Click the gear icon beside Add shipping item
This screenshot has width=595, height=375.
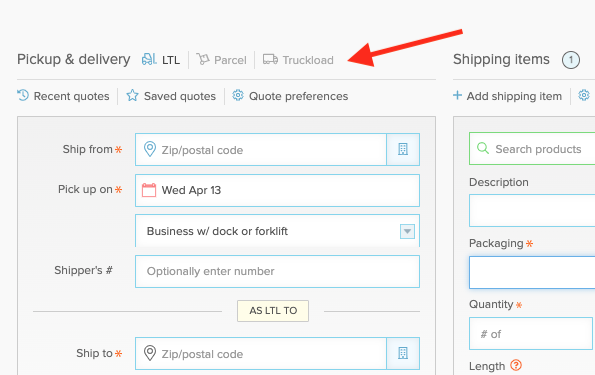584,95
